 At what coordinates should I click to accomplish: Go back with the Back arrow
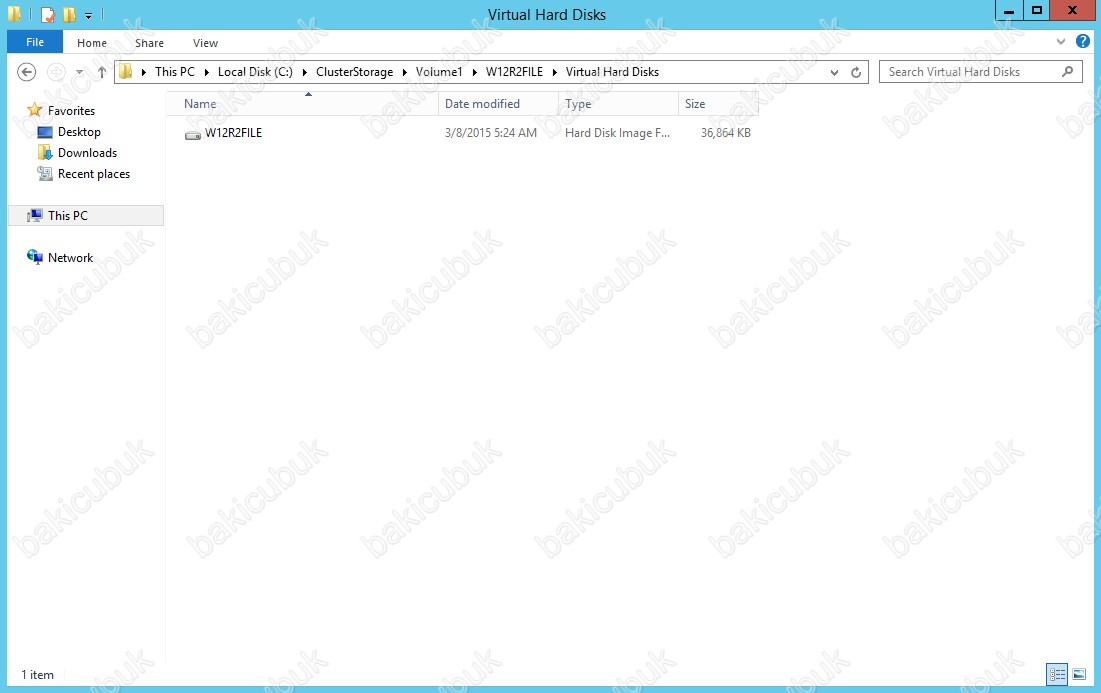[x=27, y=72]
